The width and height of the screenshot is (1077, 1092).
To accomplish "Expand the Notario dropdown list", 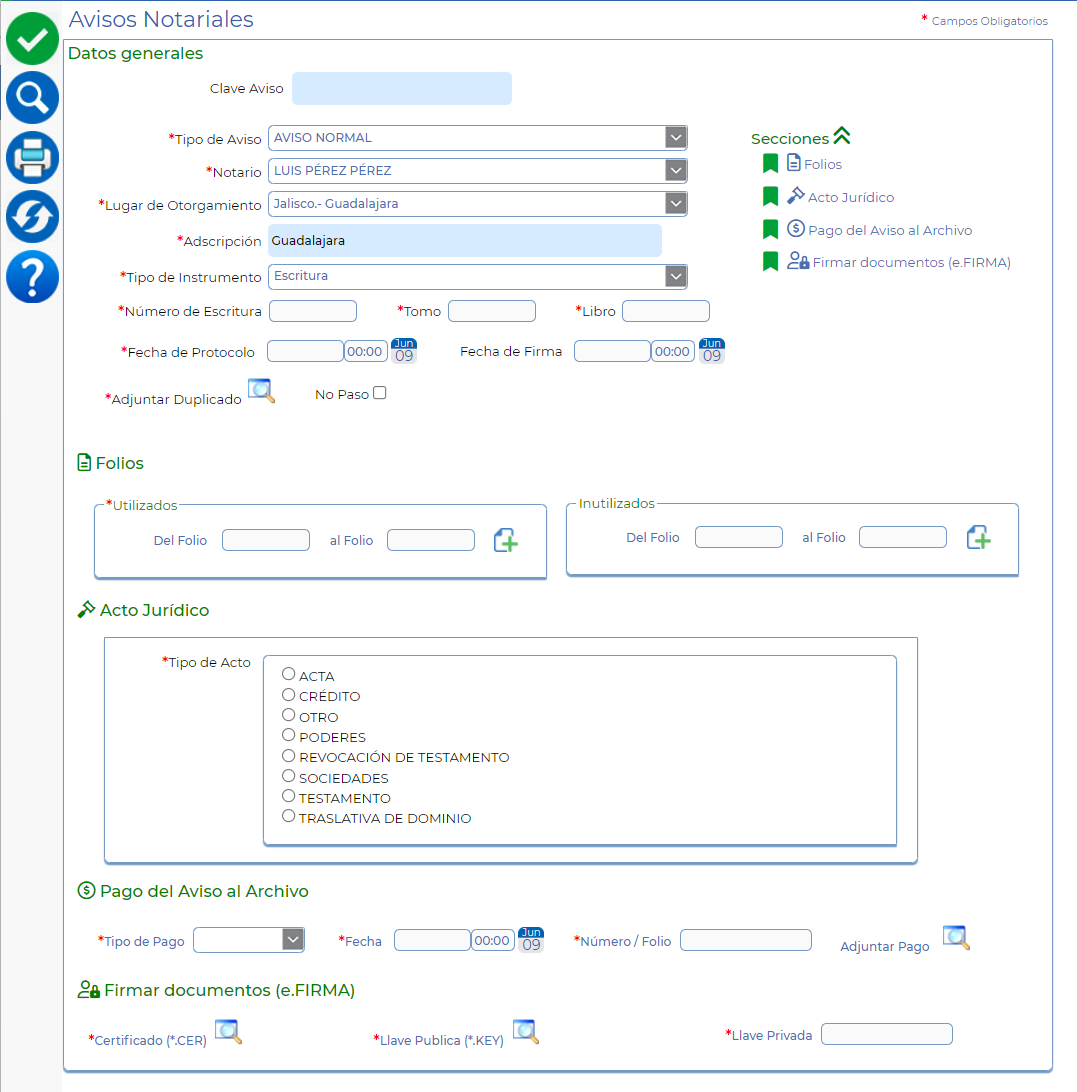I will [x=676, y=171].
